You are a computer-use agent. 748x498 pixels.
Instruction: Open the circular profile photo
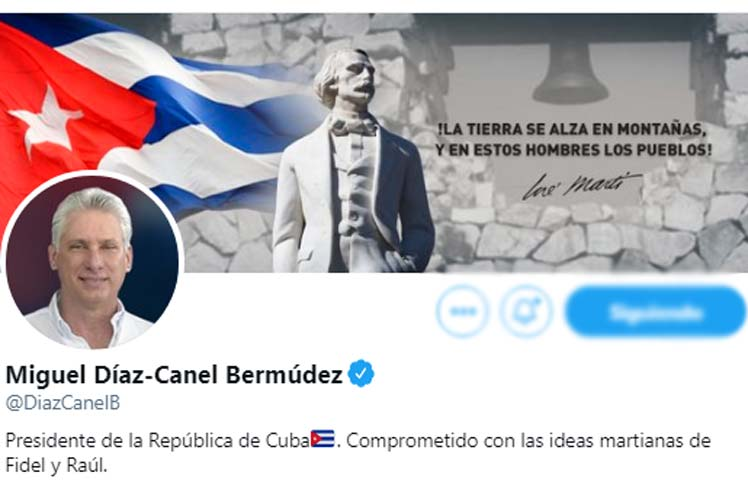pyautogui.click(x=93, y=260)
